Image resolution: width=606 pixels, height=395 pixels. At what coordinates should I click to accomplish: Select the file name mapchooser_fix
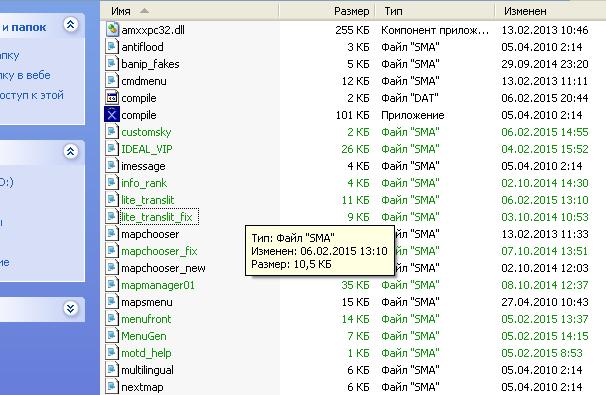point(159,251)
